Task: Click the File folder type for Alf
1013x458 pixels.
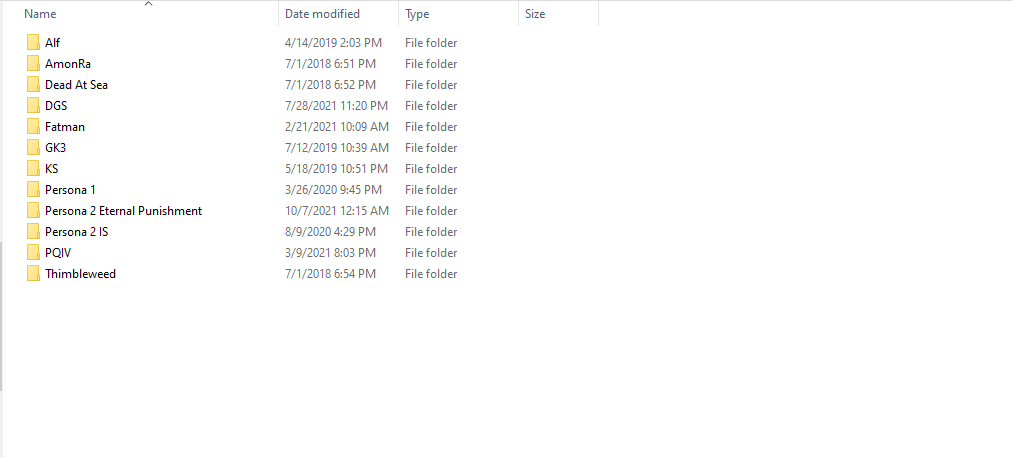Action: (x=431, y=43)
